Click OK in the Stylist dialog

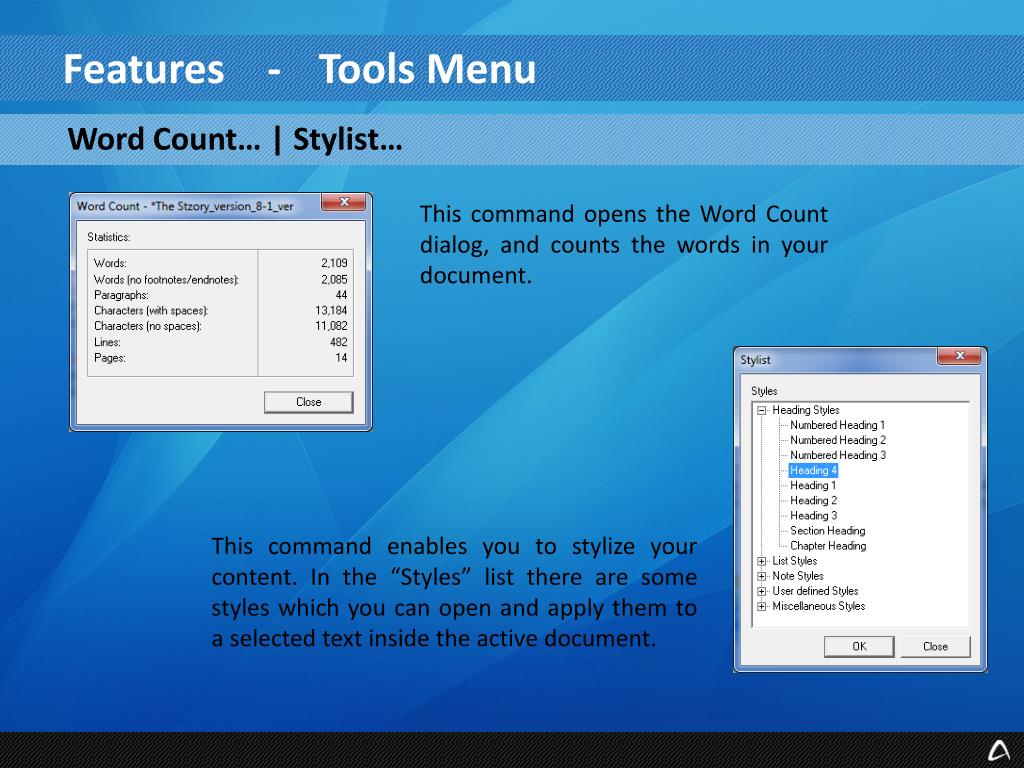pos(859,647)
